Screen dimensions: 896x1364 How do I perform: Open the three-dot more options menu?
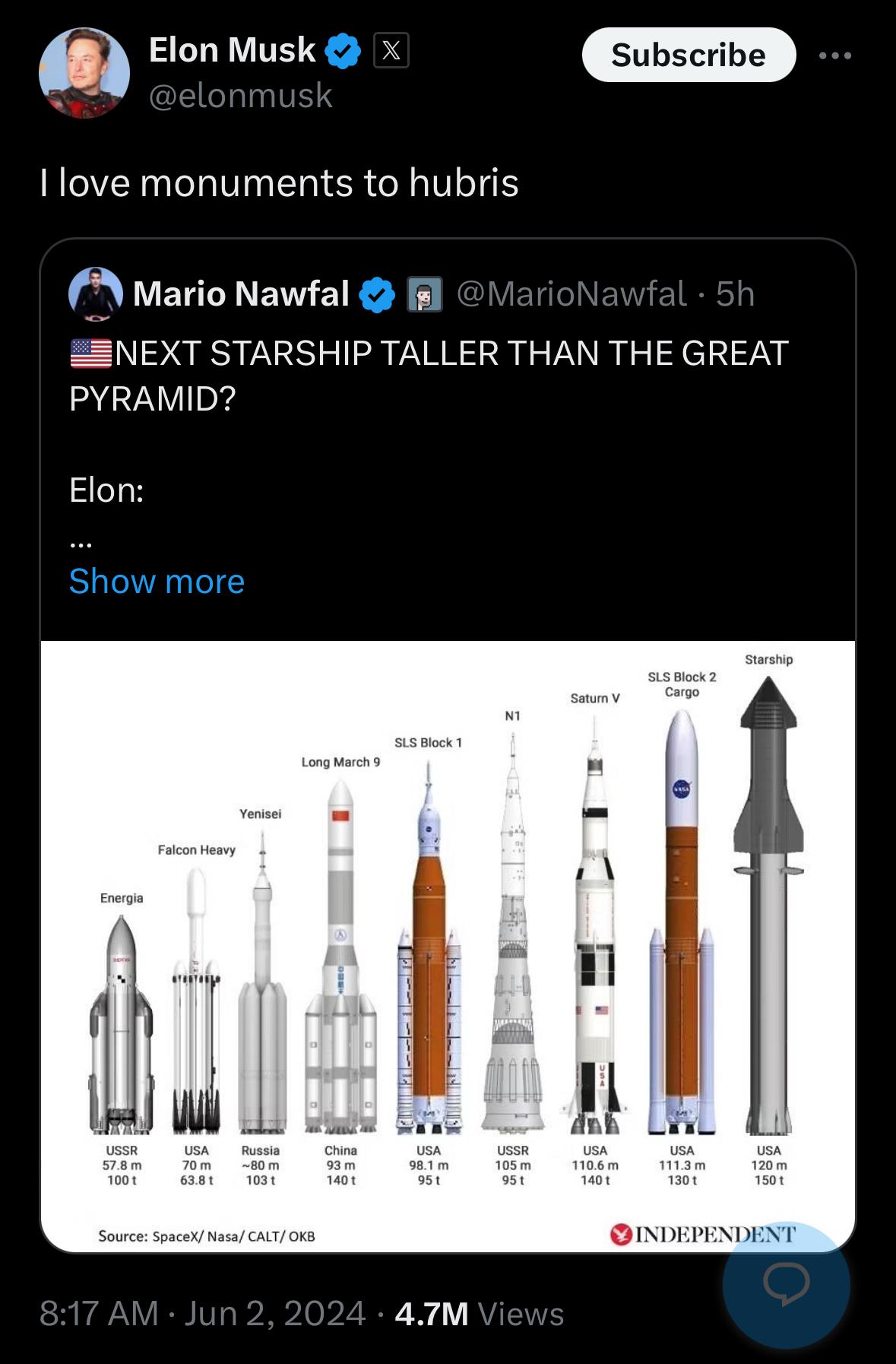tap(835, 56)
